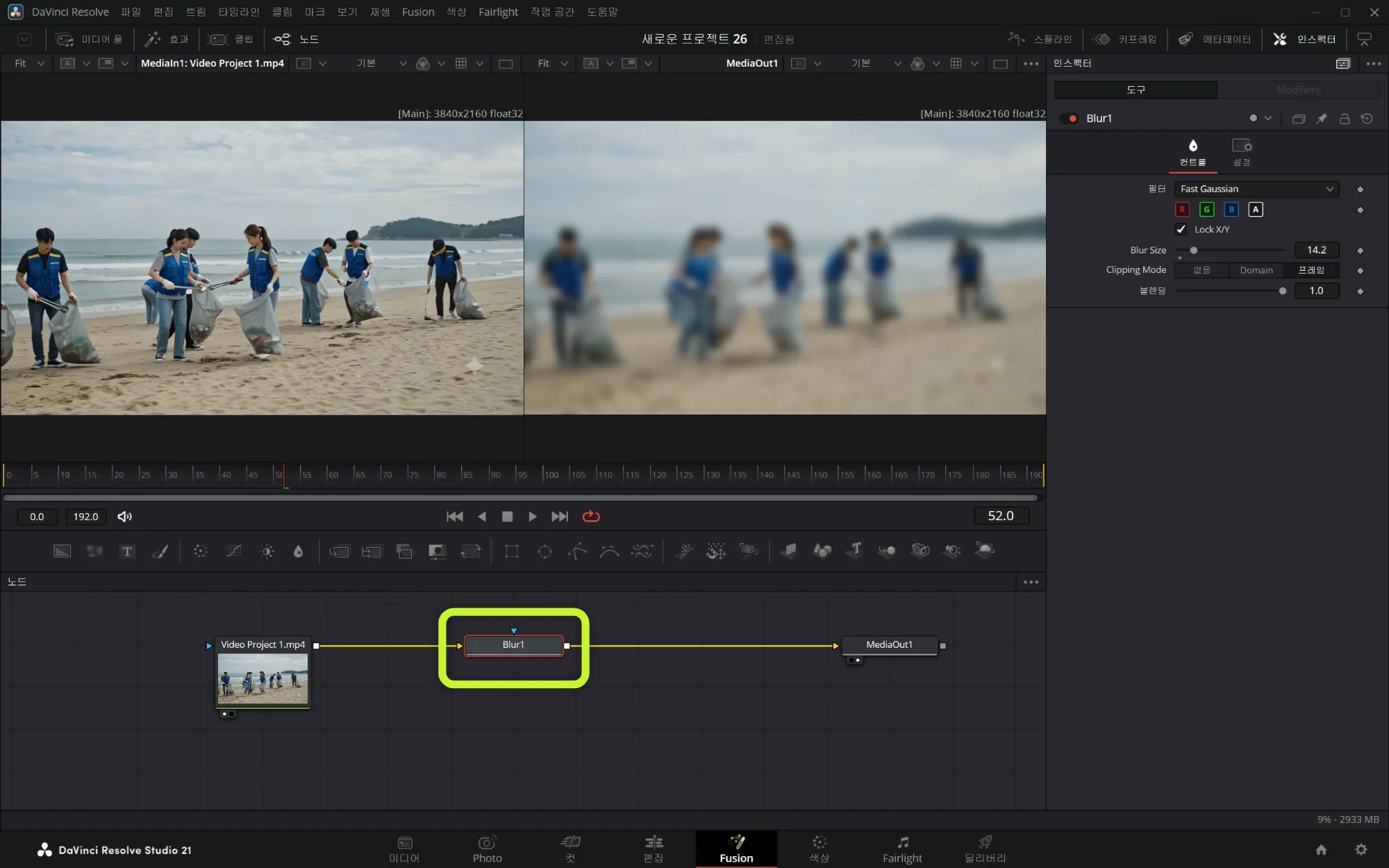Add a Text+ node from the toolbar
The image size is (1389, 868).
pyautogui.click(x=127, y=551)
